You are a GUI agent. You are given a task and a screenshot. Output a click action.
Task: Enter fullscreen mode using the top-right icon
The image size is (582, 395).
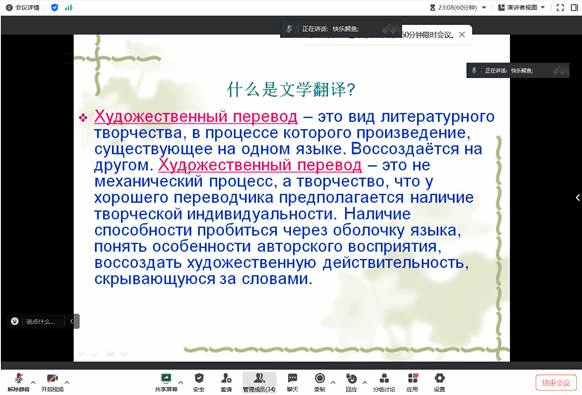[560, 7]
